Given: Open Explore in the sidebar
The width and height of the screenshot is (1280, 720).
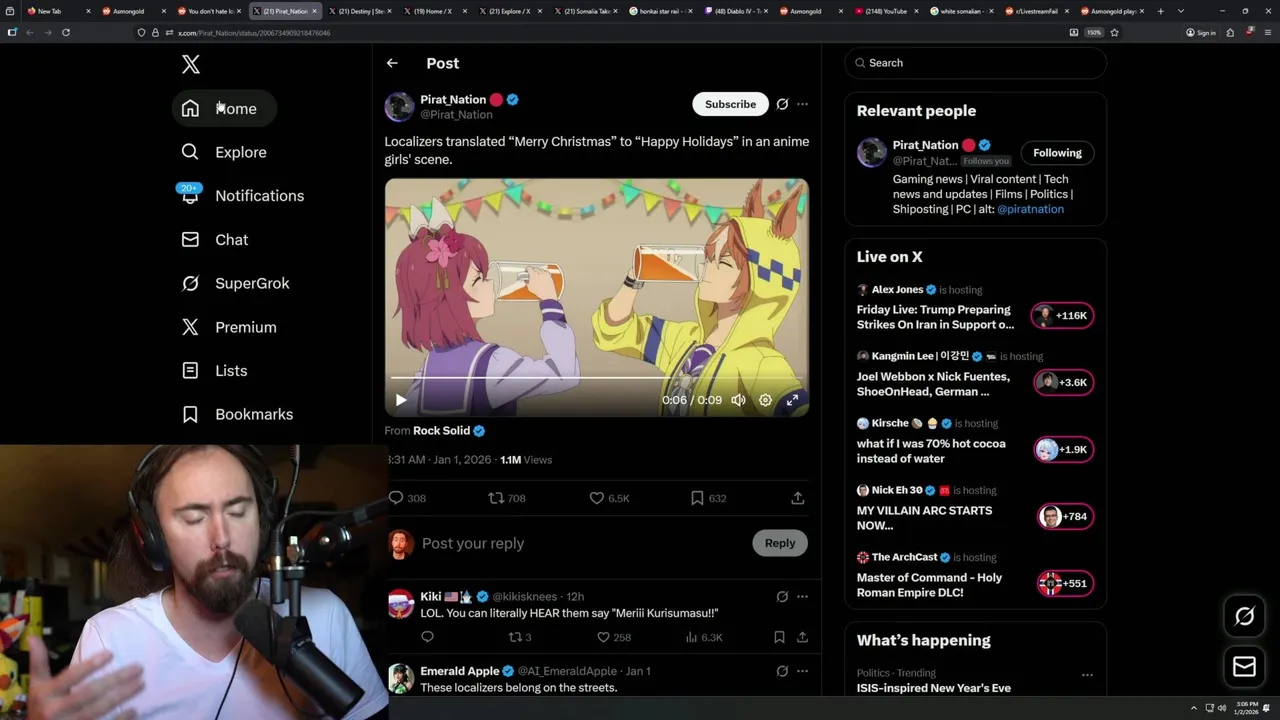Looking at the screenshot, I should coord(224,152).
